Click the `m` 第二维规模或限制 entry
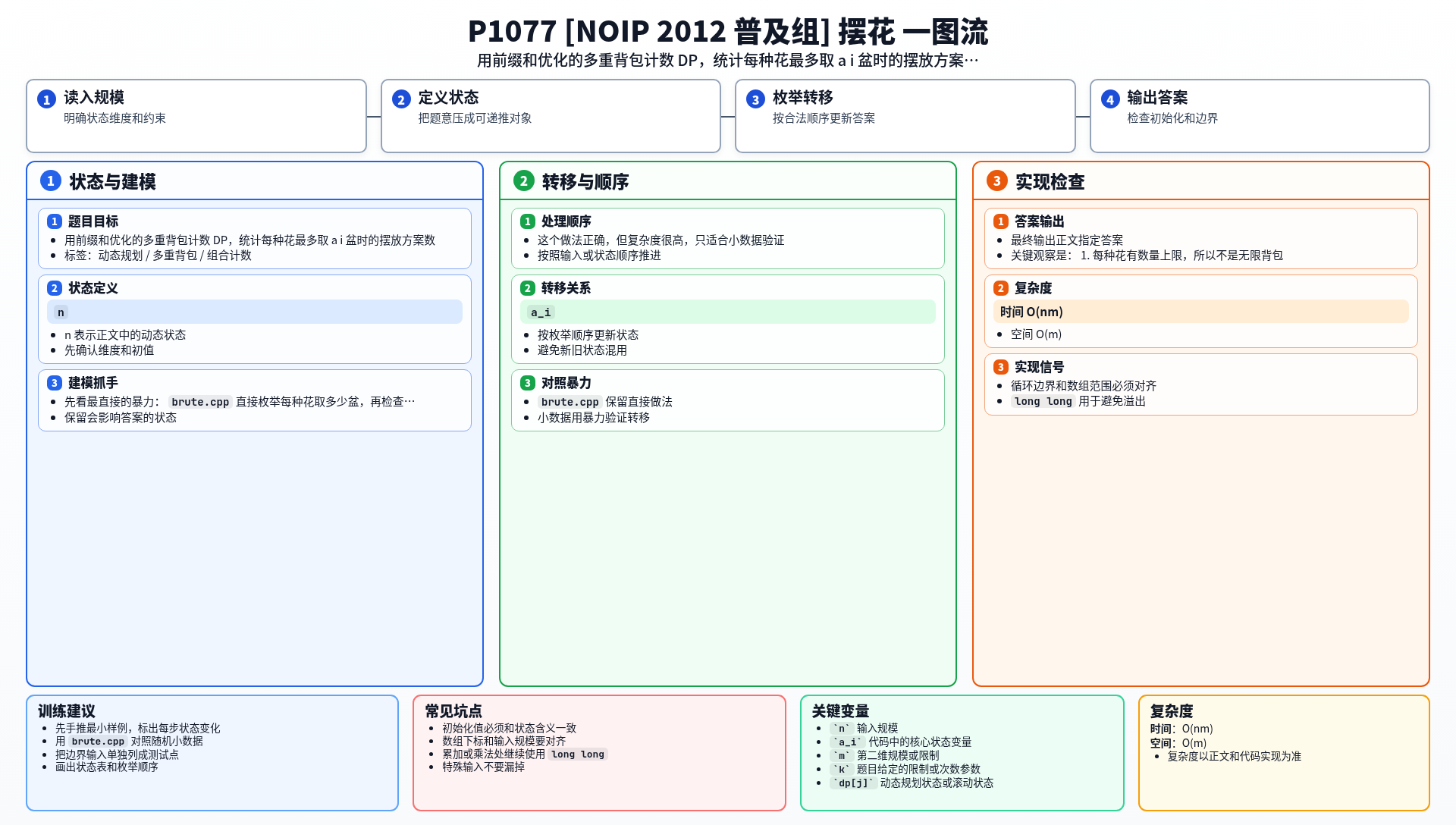 [884, 756]
